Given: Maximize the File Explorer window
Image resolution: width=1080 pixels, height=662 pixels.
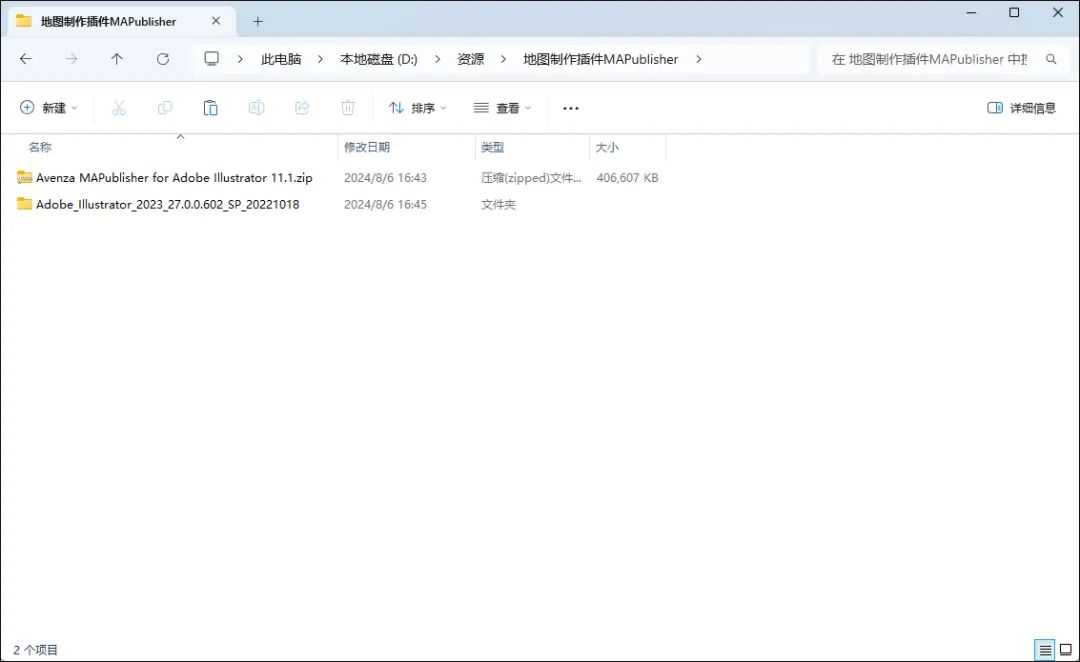Looking at the screenshot, I should click(x=1014, y=12).
